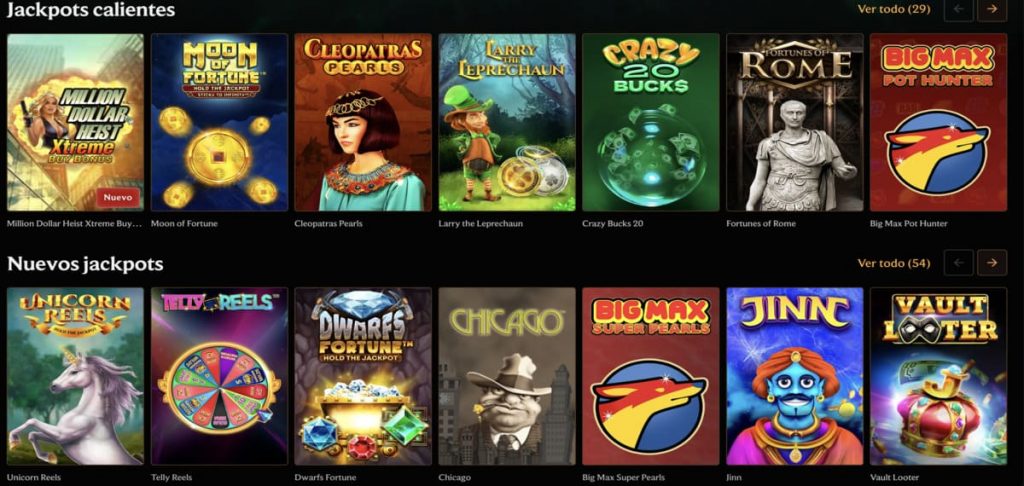Click previous arrow in Nuevos jackpots row
The width and height of the screenshot is (1024, 486).
tap(959, 263)
